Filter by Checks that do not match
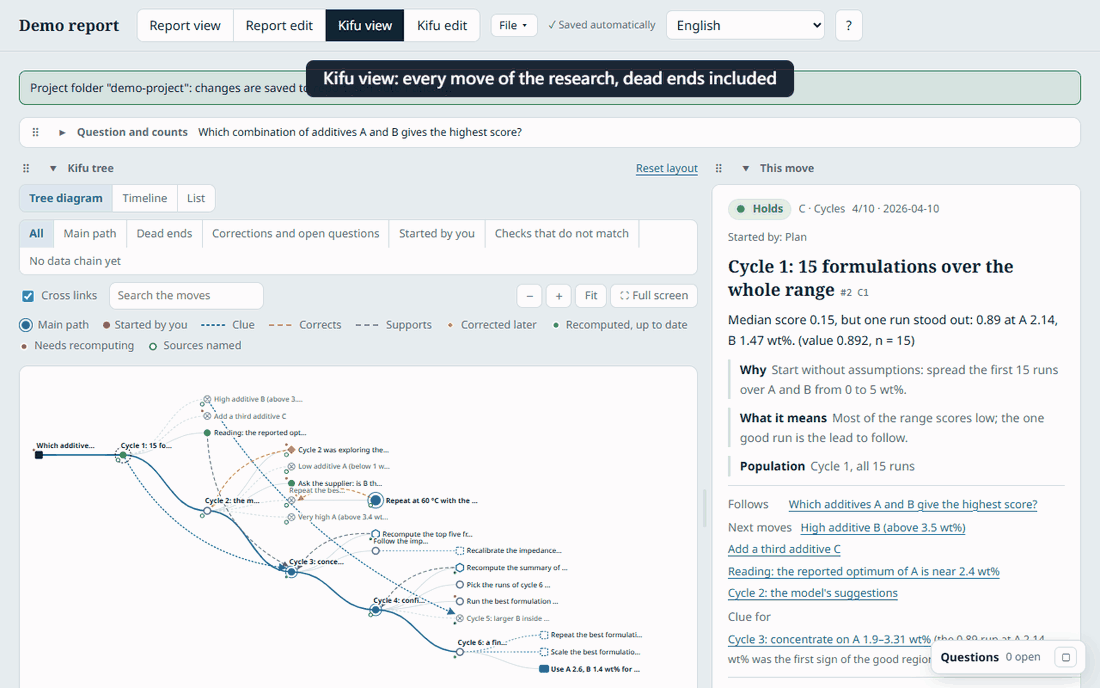This screenshot has width=1100, height=688. 561,234
